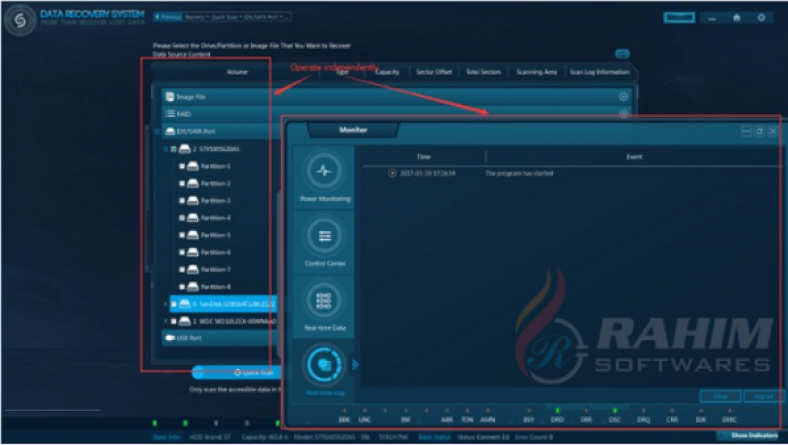Viewport: 788px width, 445px height.
Task: Click the SanDisk drive icon
Action: click(x=185, y=304)
